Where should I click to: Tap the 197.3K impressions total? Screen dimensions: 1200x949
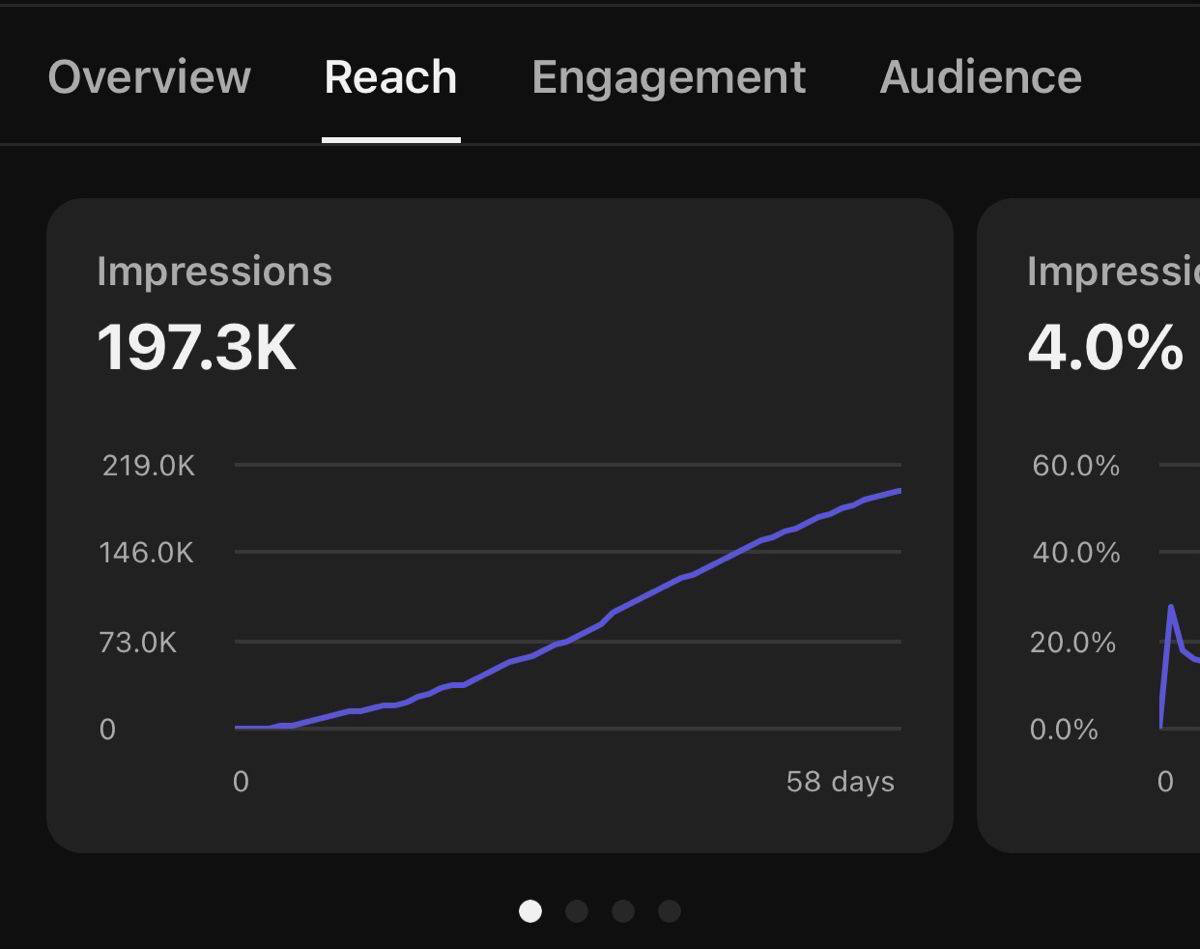pos(197,348)
